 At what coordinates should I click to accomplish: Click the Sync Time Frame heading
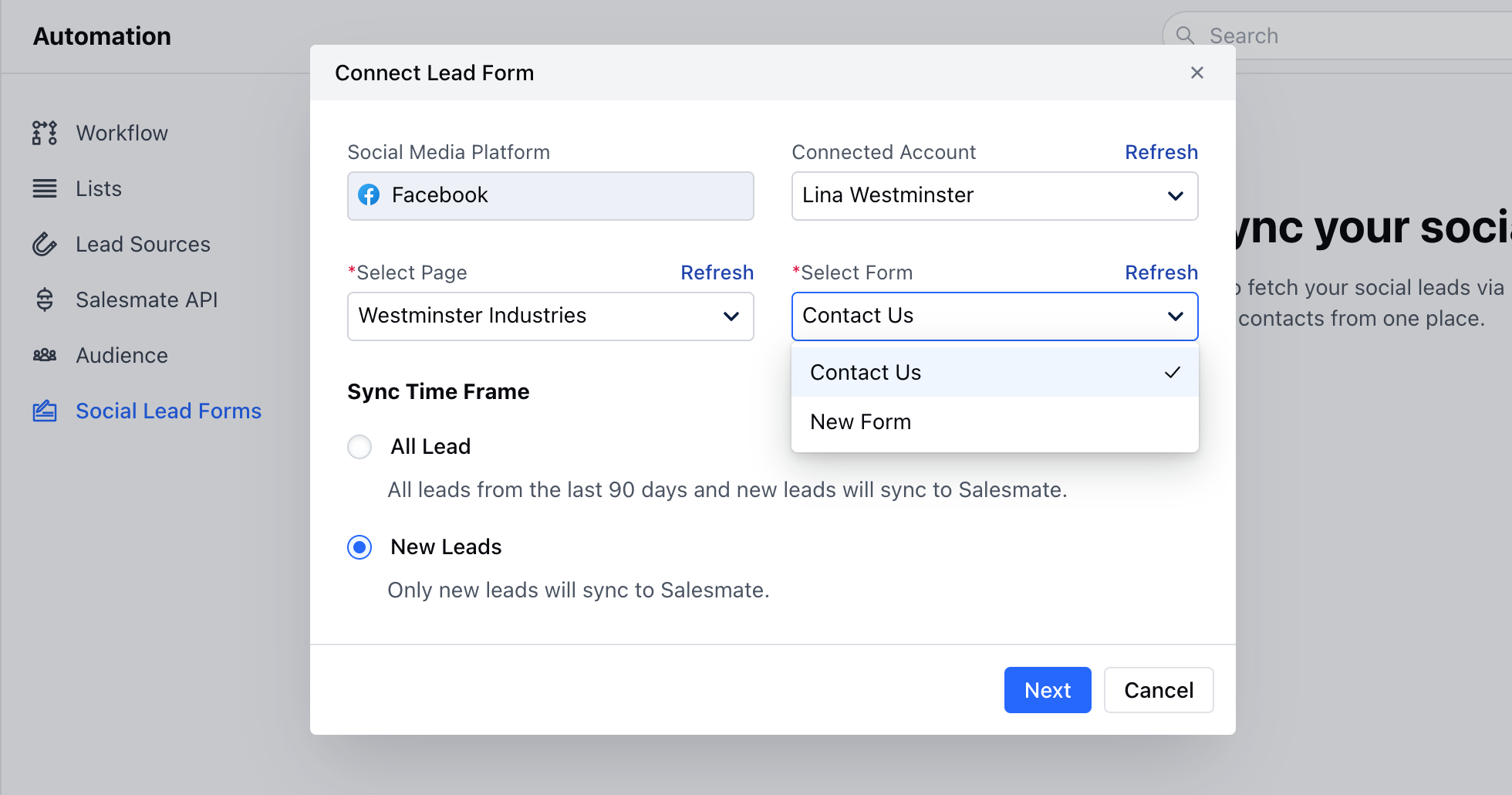438,391
